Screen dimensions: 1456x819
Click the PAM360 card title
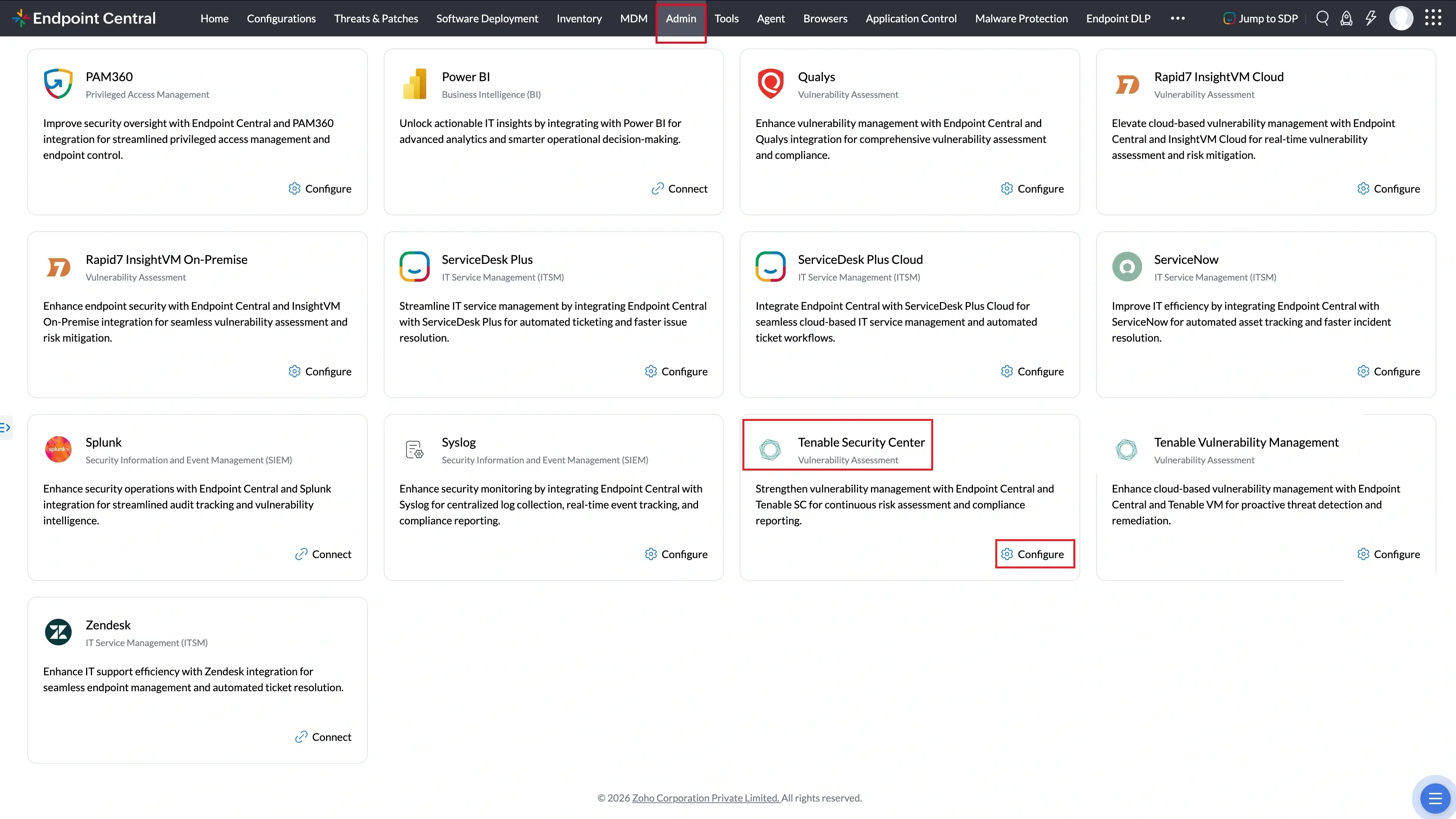click(x=109, y=77)
